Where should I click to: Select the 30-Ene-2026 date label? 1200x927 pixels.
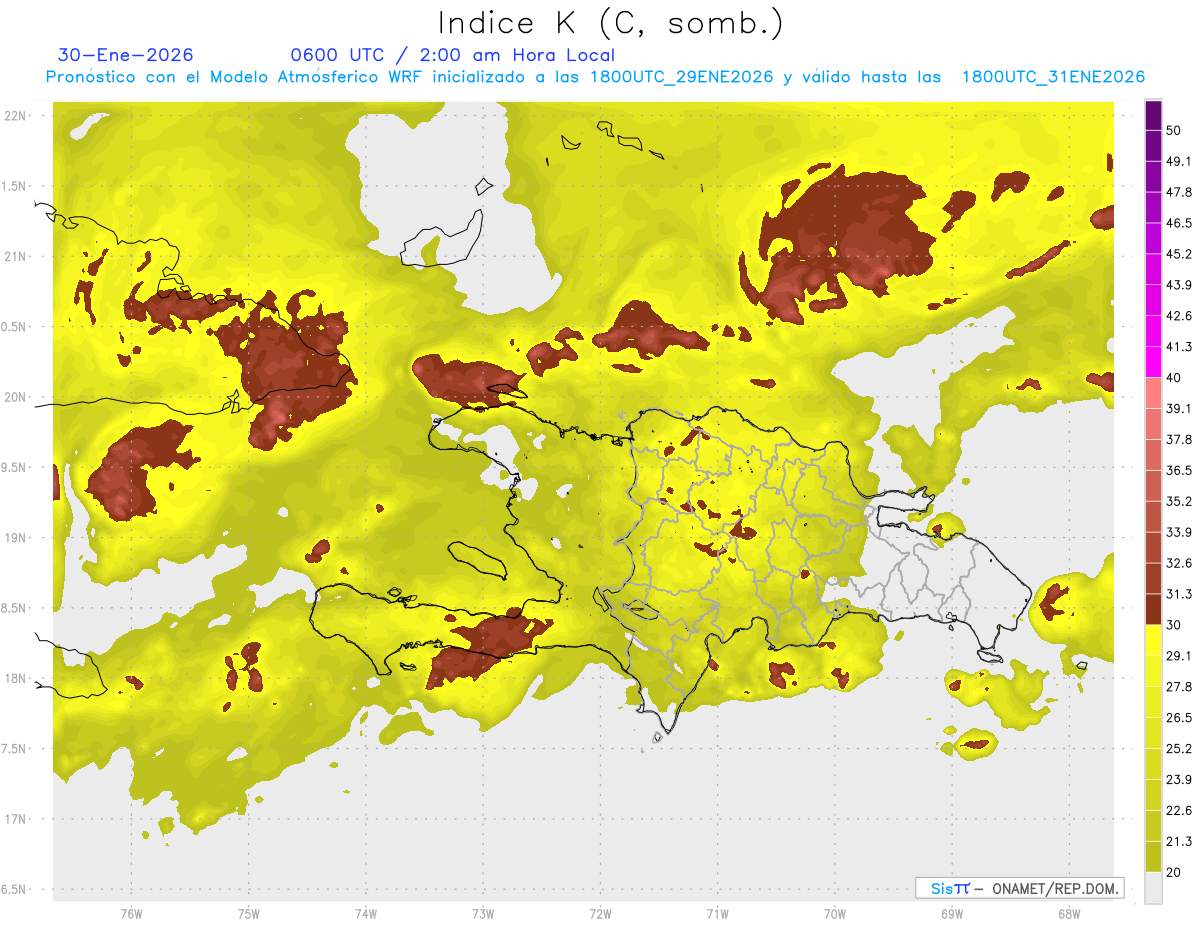(x=126, y=55)
